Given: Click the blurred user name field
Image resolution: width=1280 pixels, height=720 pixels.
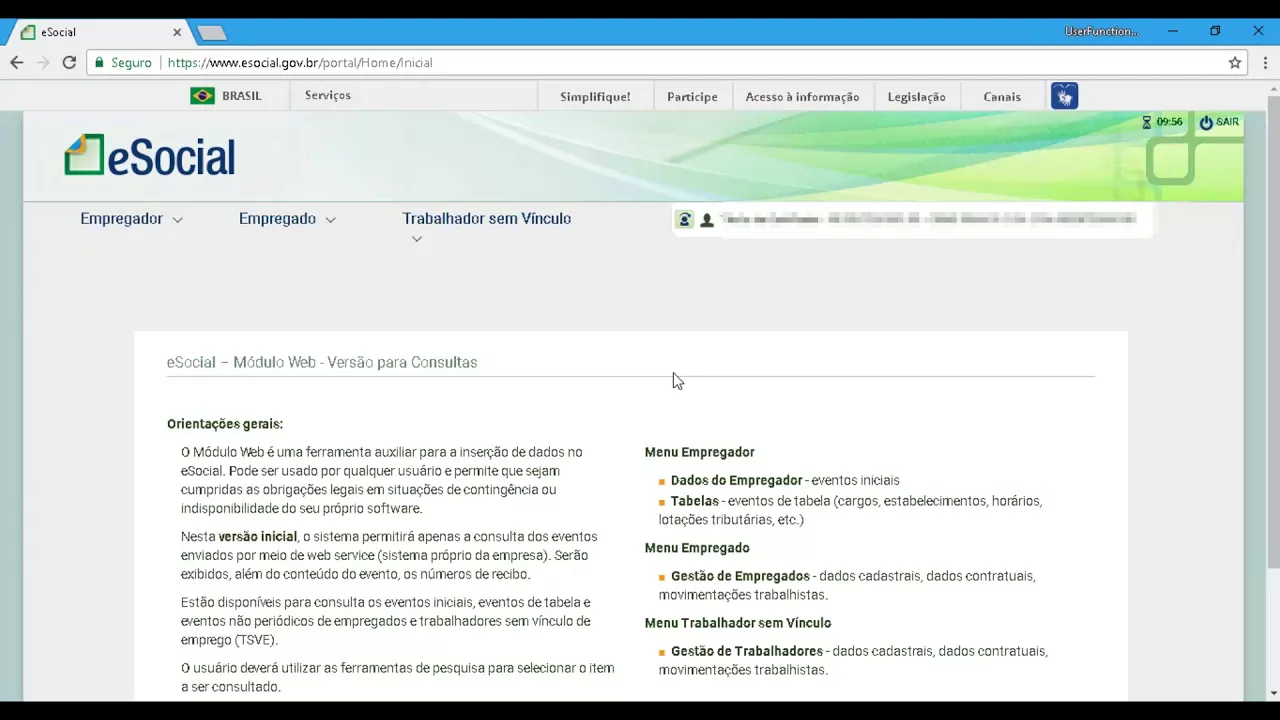Looking at the screenshot, I should (928, 219).
